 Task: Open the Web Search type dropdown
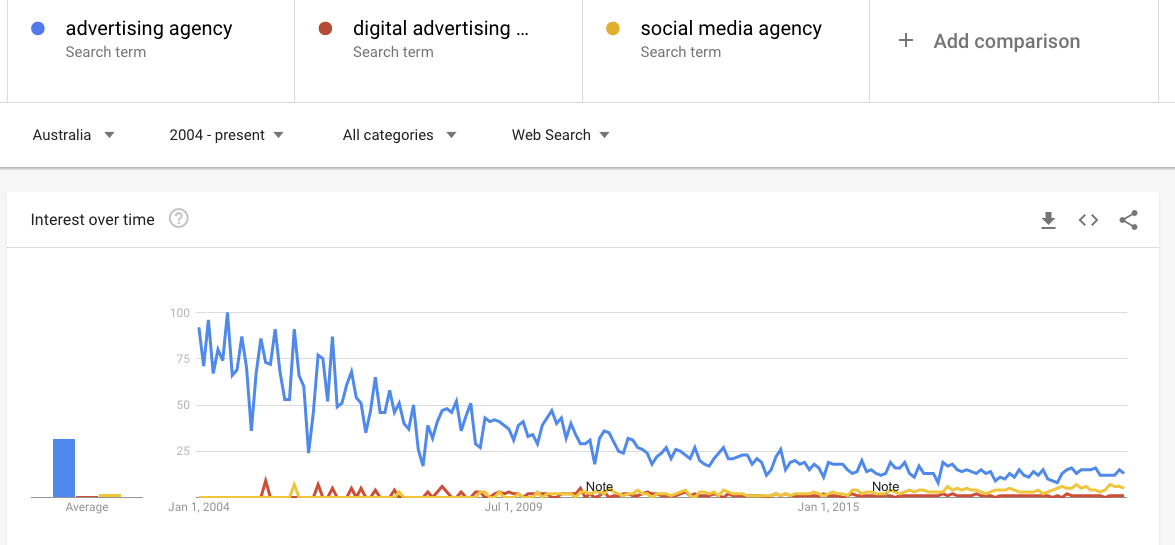(x=560, y=135)
